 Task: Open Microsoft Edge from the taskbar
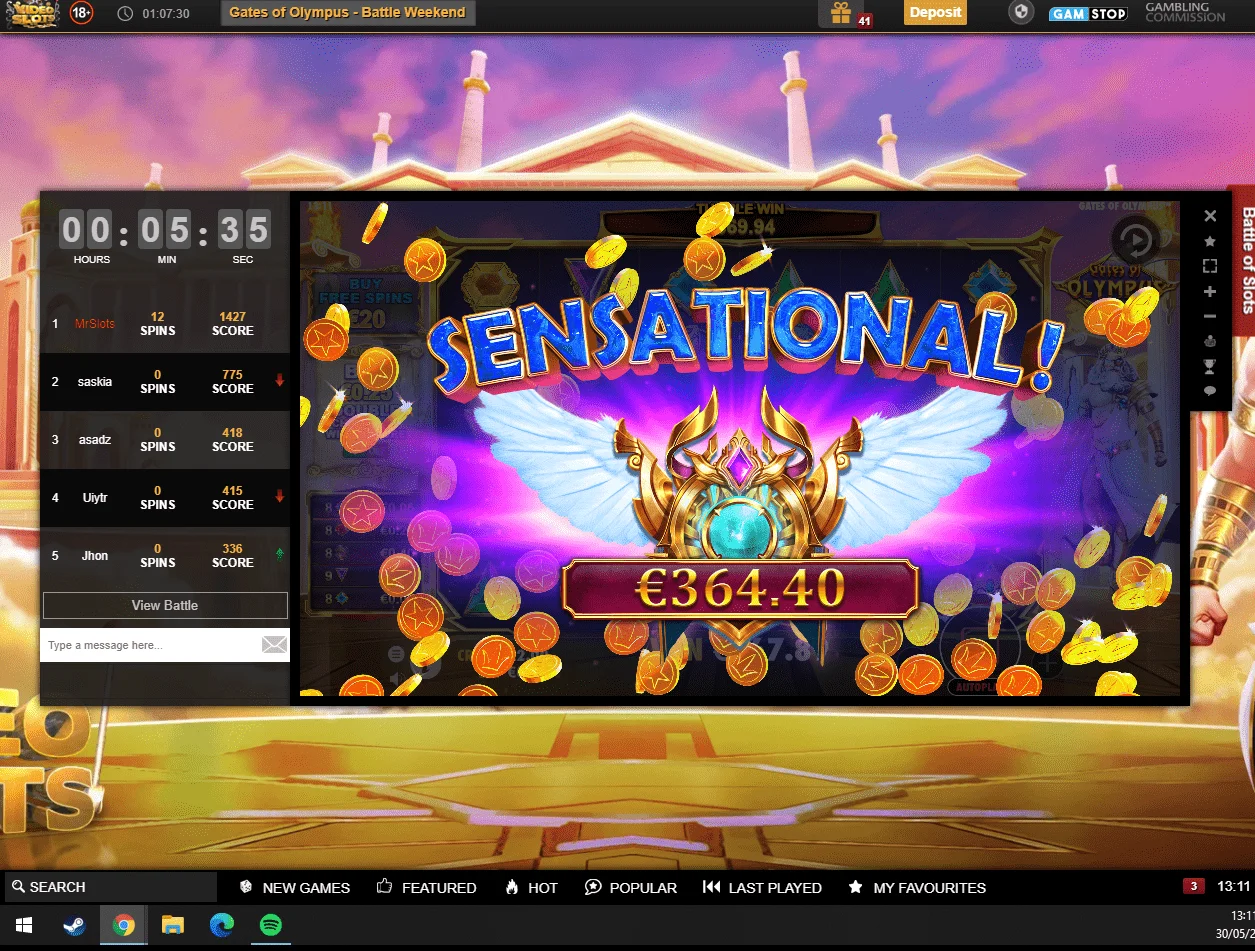click(x=222, y=925)
